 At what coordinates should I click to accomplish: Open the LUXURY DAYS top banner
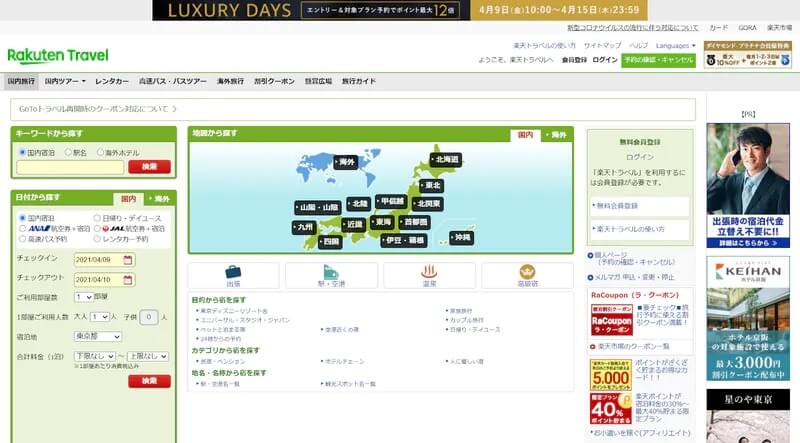[400, 10]
